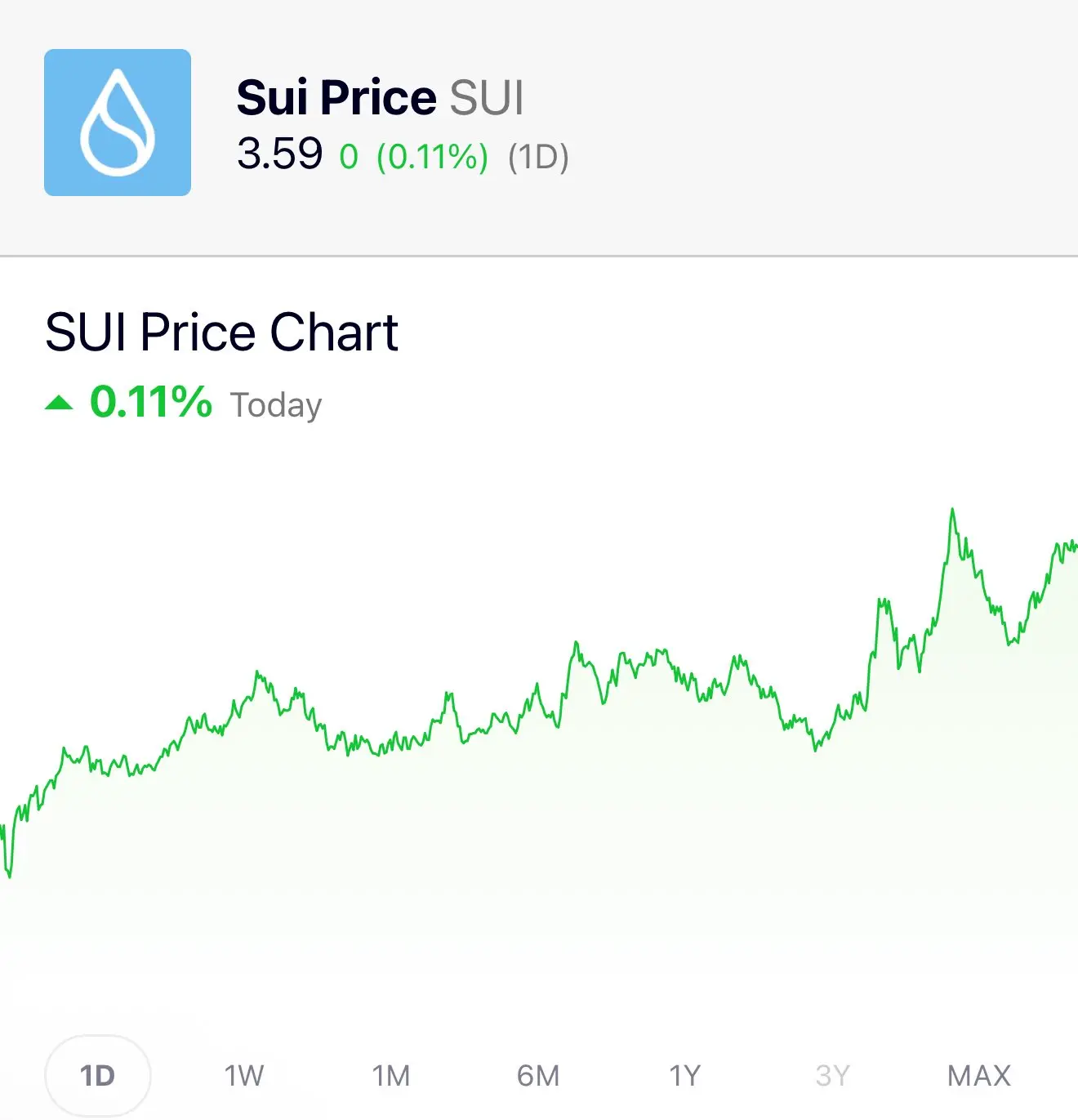Click the 3.59 current price value

pos(280,154)
